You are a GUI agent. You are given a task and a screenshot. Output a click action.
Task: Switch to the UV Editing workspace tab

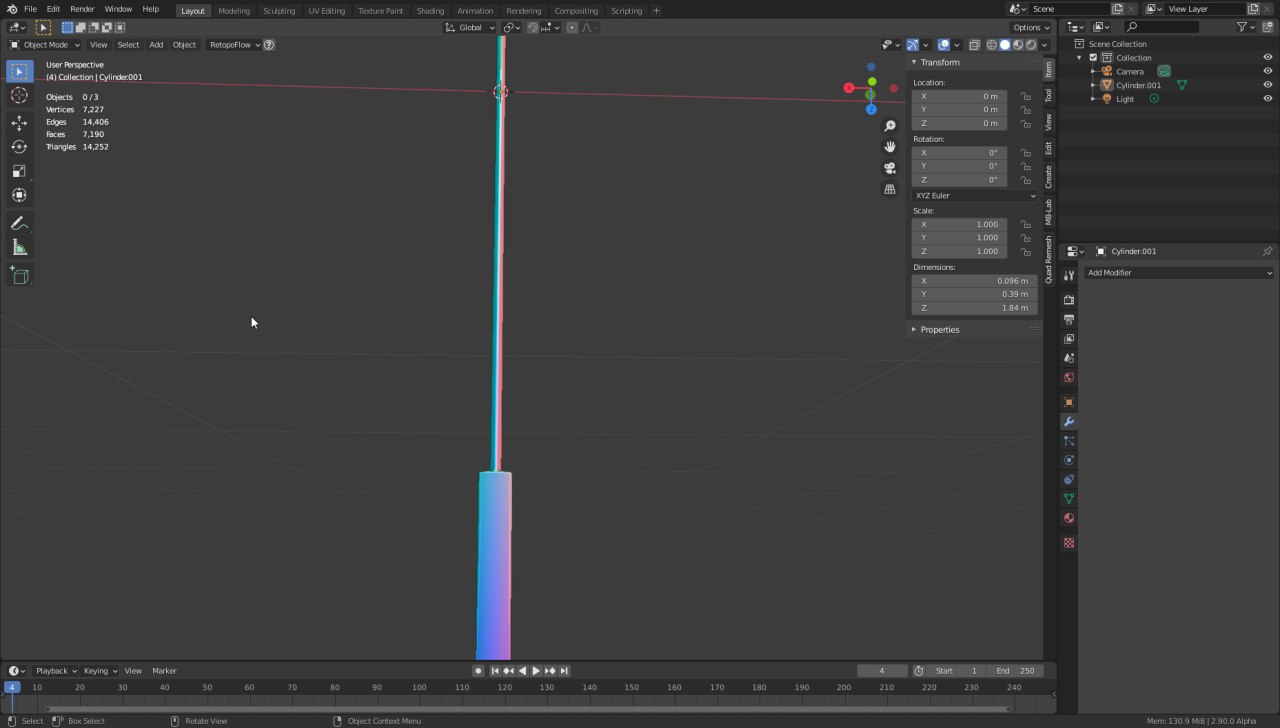[327, 11]
